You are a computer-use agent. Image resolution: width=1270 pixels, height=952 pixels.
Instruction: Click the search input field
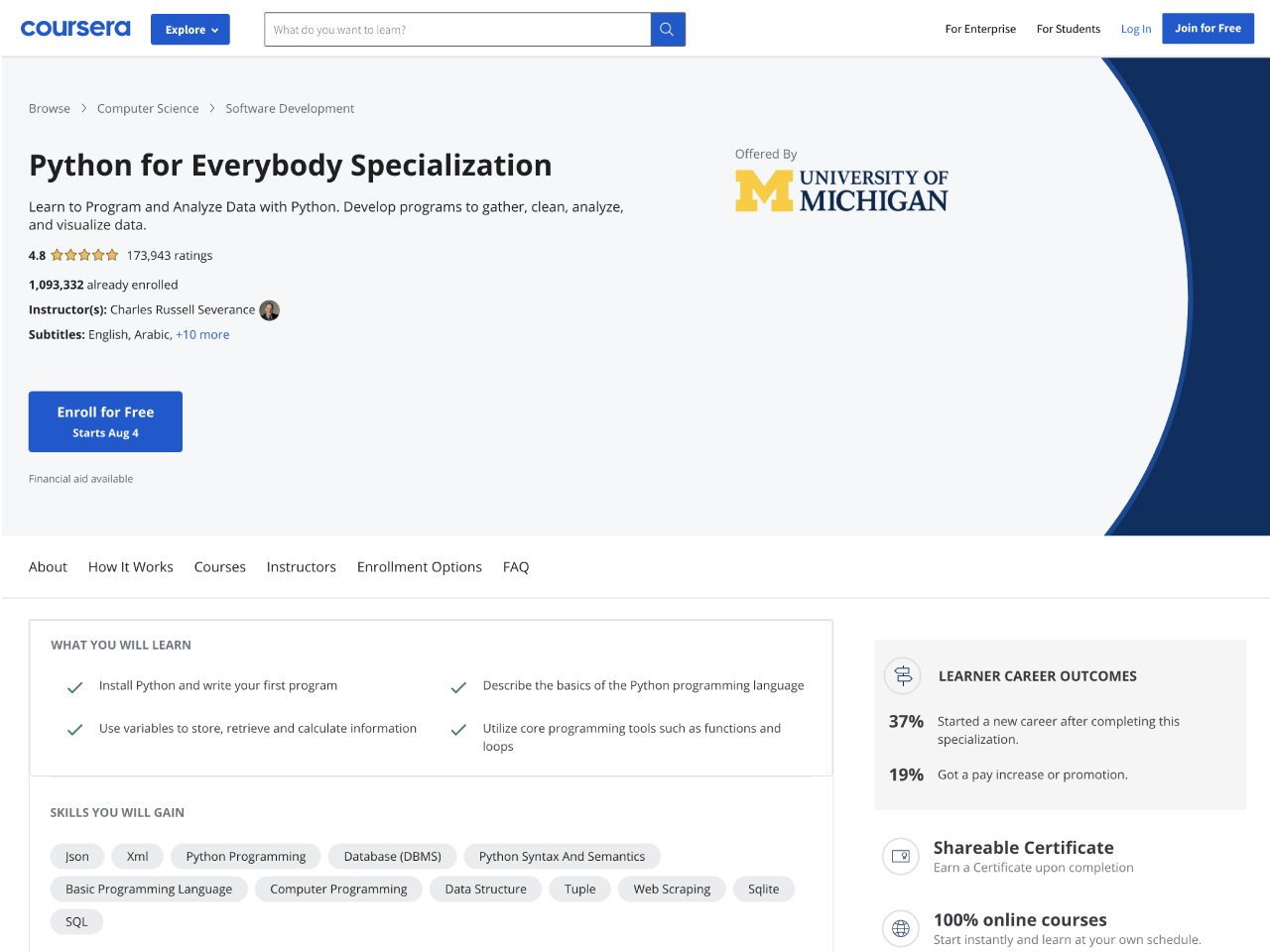click(x=457, y=30)
